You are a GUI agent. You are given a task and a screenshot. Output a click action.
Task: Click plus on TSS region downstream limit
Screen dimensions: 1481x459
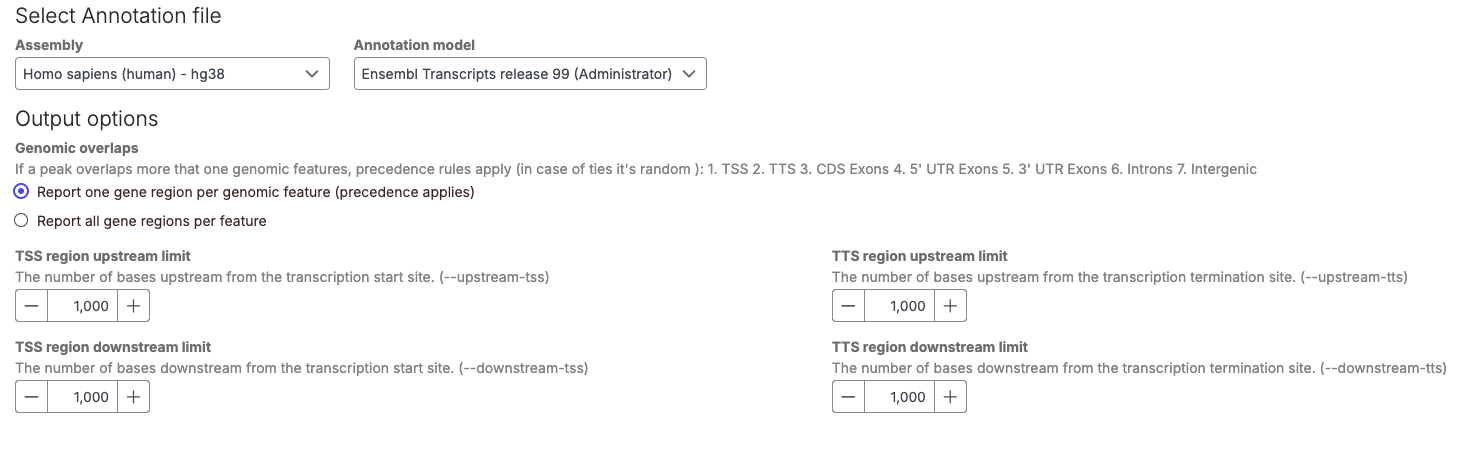point(133,397)
